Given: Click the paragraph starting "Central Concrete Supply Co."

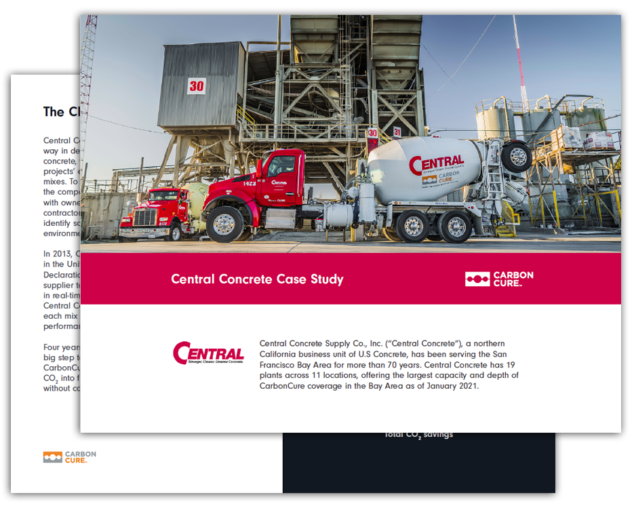Looking at the screenshot, I should [x=389, y=364].
